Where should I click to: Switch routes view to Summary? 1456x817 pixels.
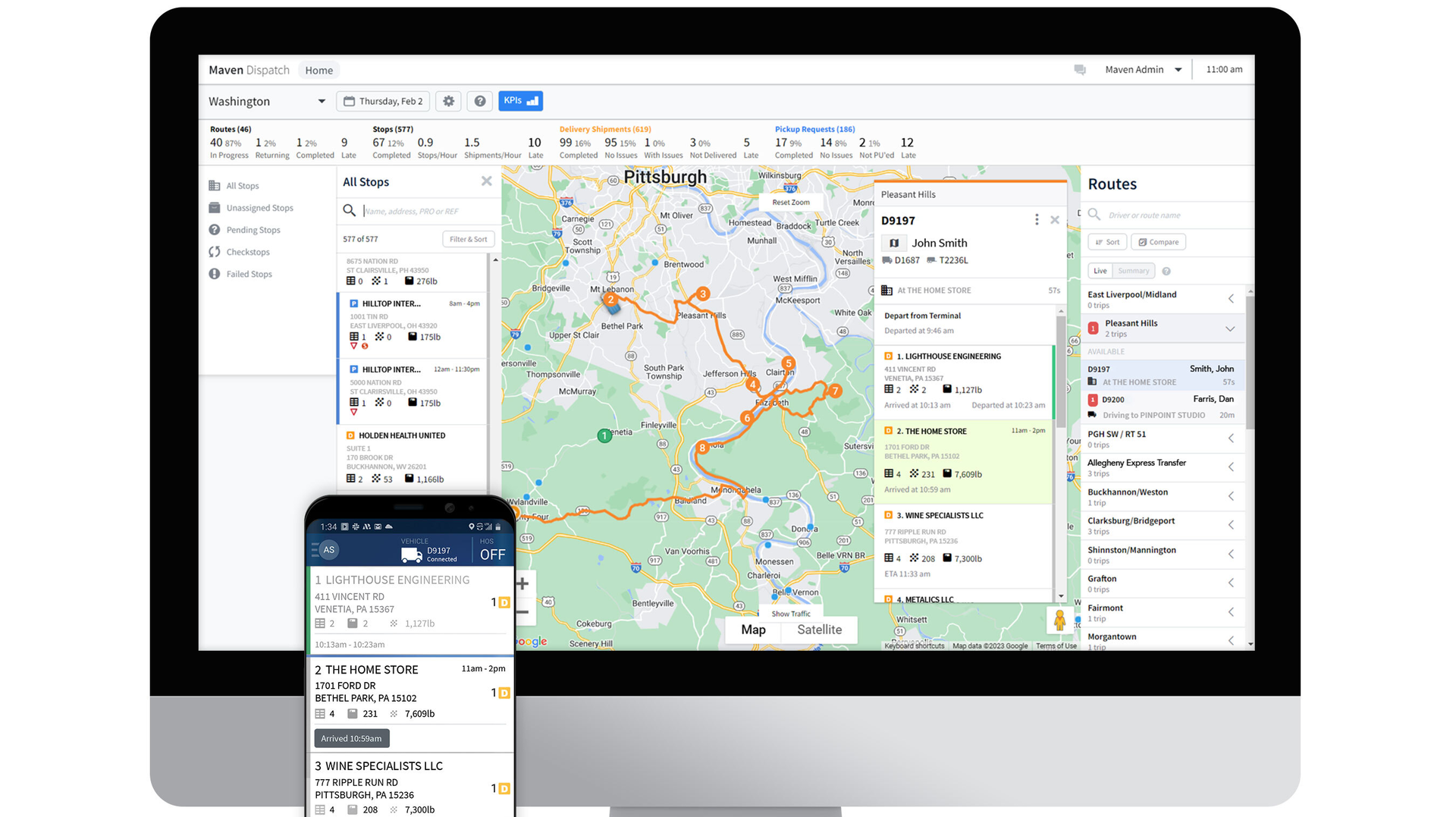point(1133,271)
